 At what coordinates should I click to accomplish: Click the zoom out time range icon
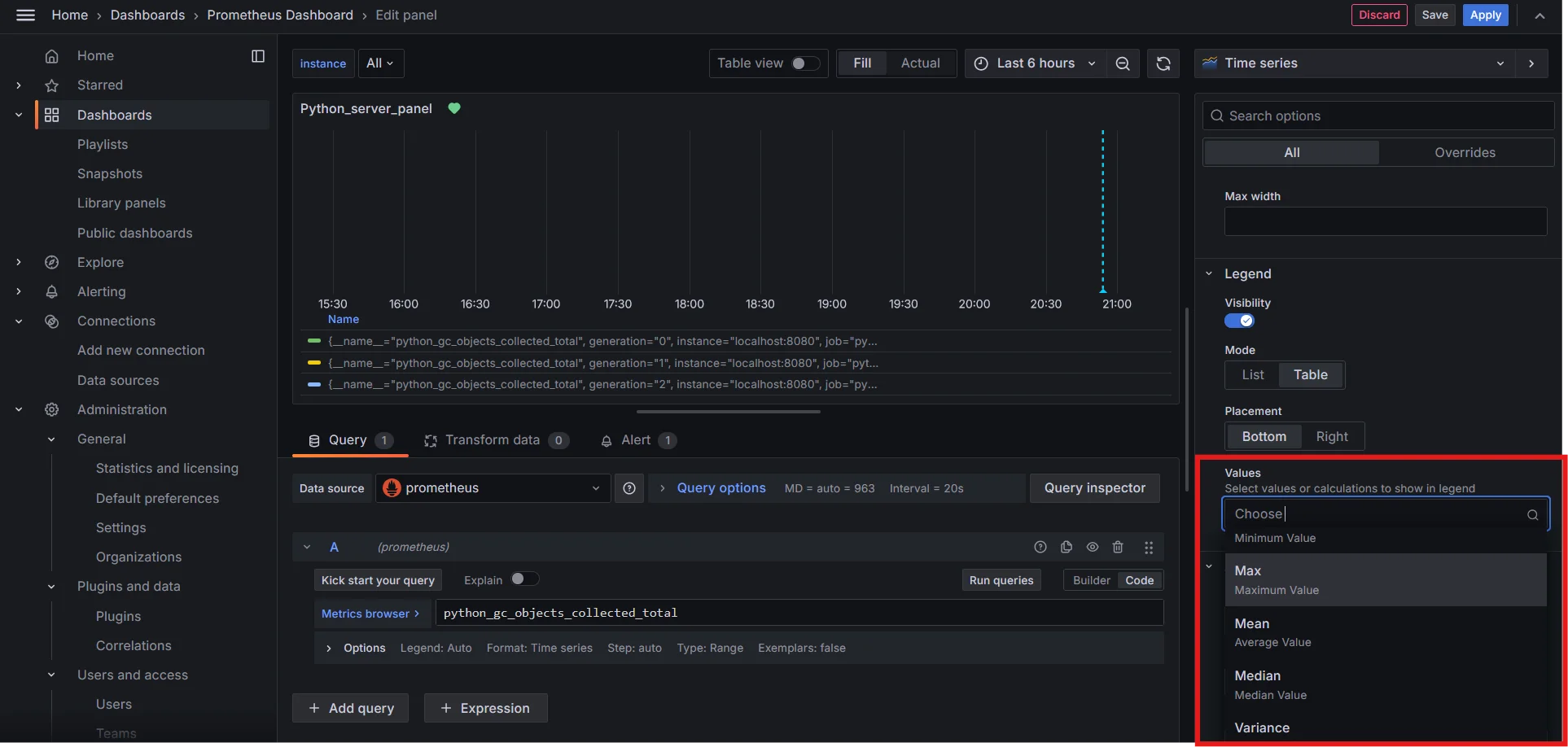(x=1122, y=63)
